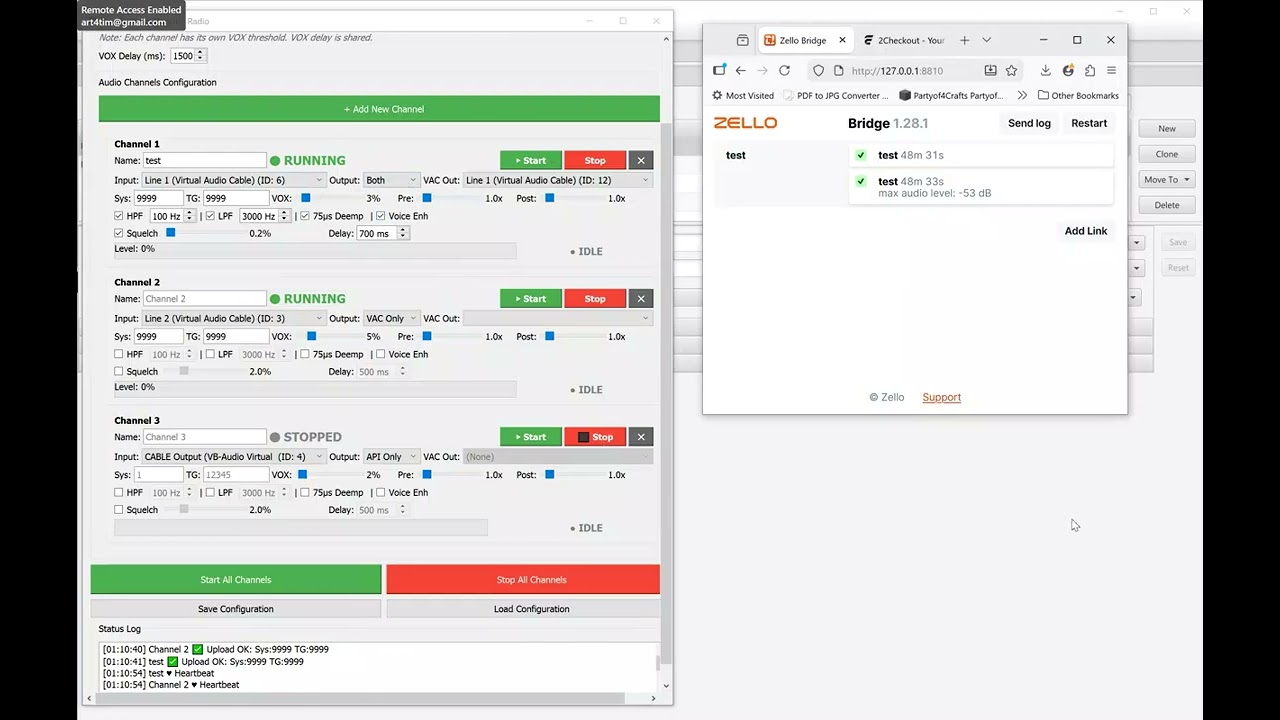Click the VOX Delay stepper arrows
The height and width of the screenshot is (720, 1280).
(201, 56)
